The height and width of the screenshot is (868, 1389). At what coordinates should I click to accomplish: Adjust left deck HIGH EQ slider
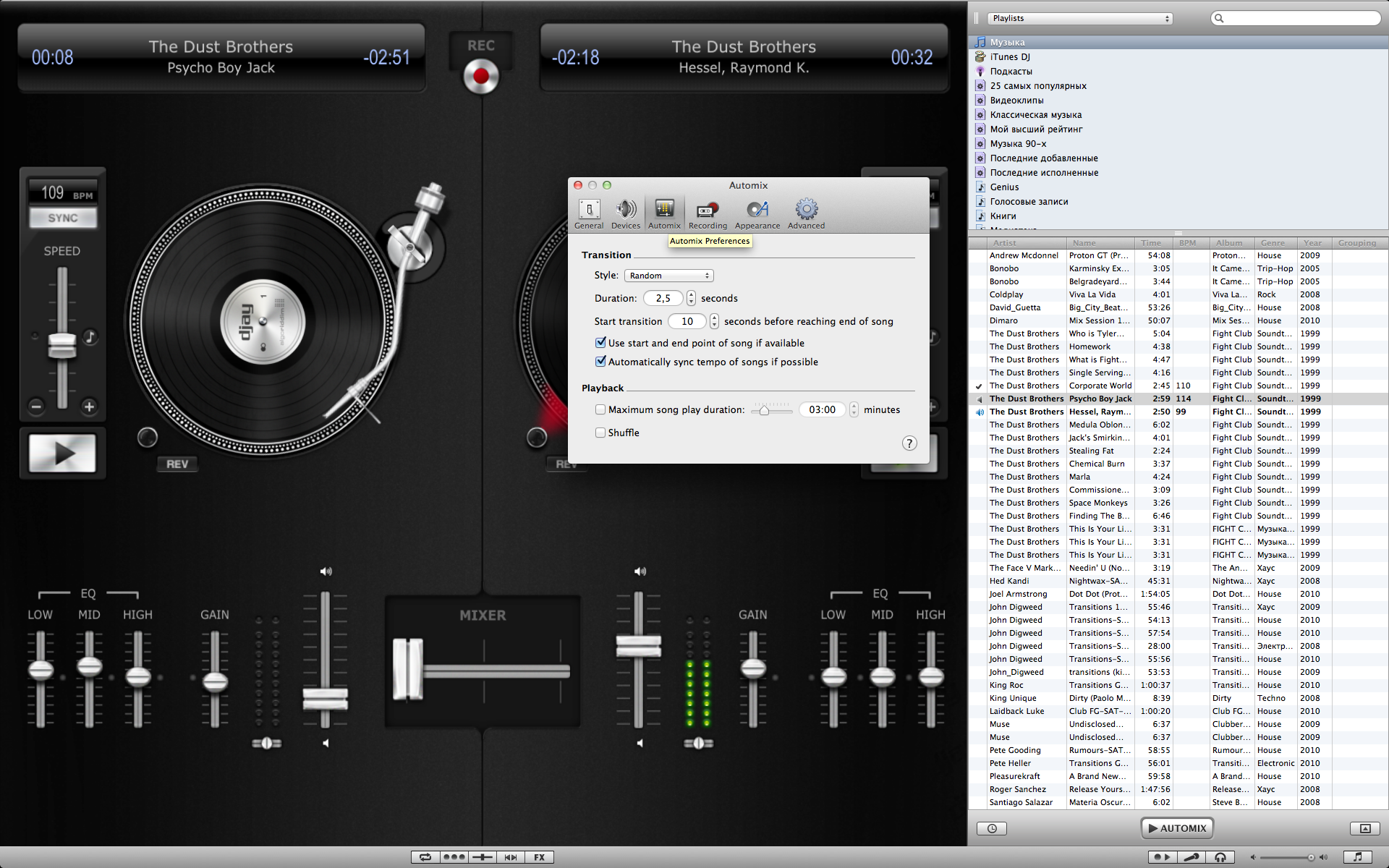138,676
